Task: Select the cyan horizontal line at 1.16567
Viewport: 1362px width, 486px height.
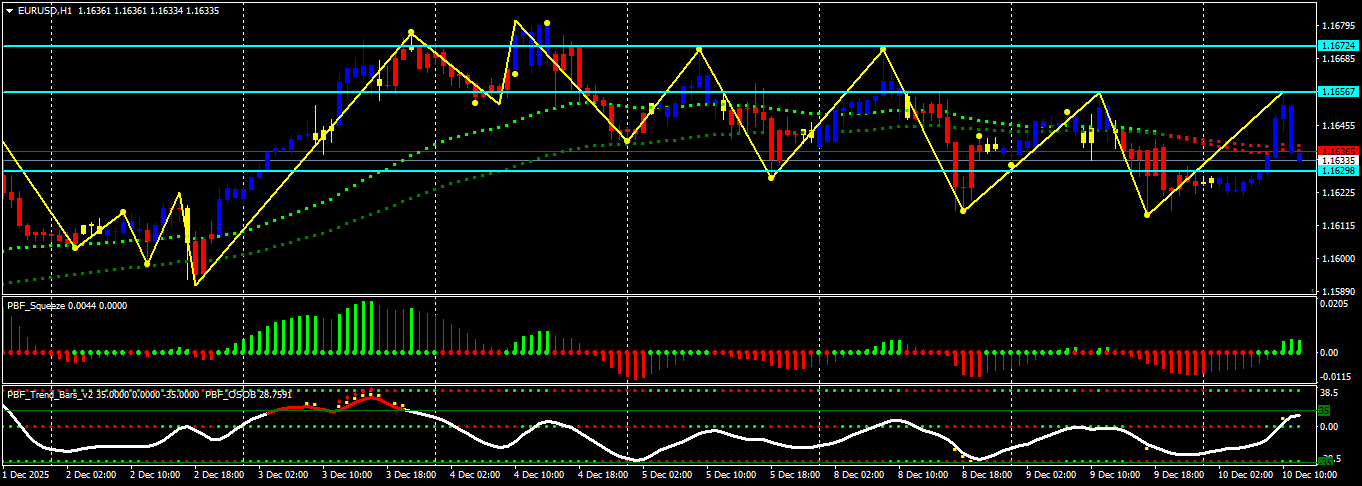Action: tap(658, 92)
